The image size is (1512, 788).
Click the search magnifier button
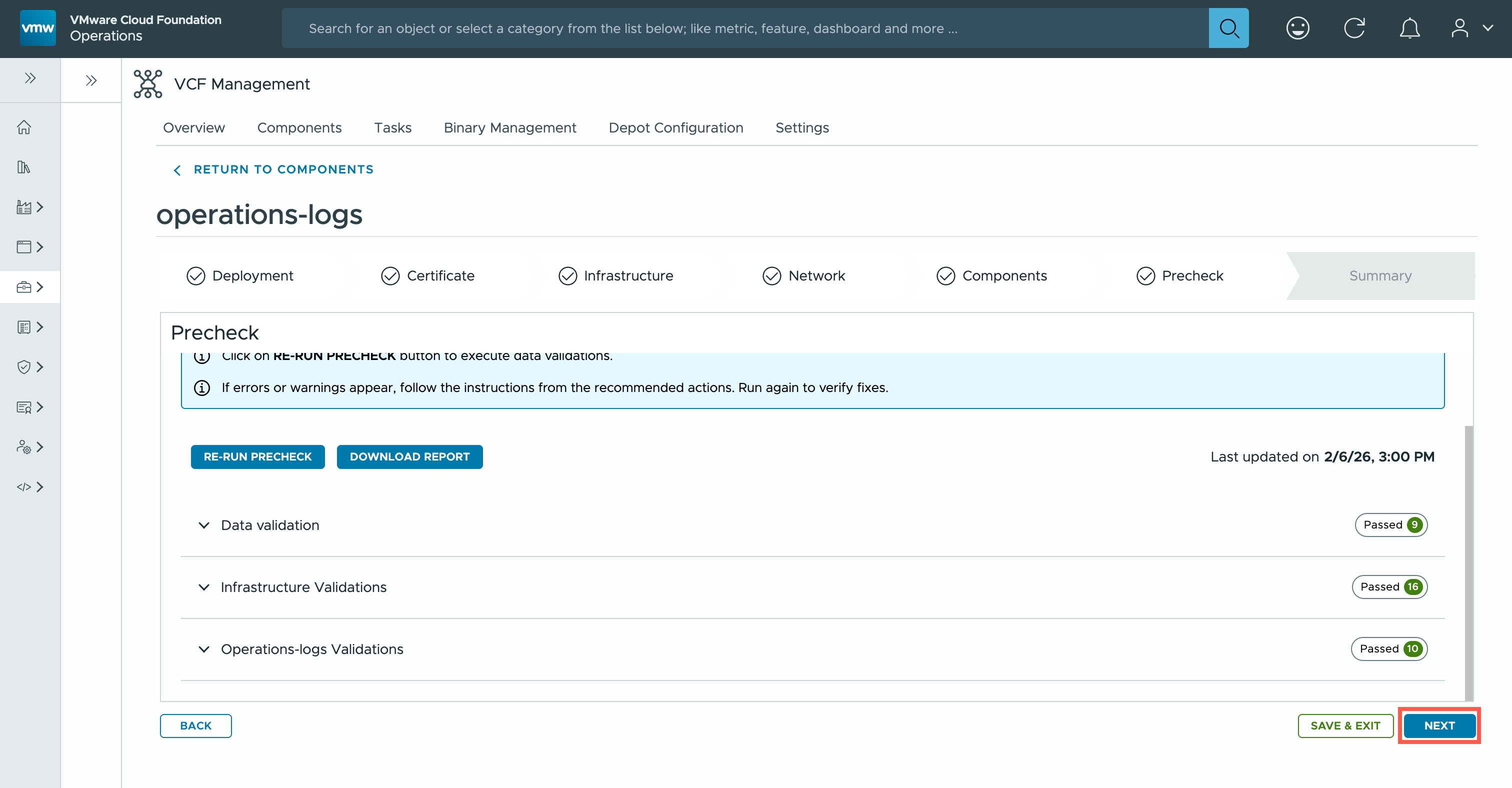point(1228,28)
